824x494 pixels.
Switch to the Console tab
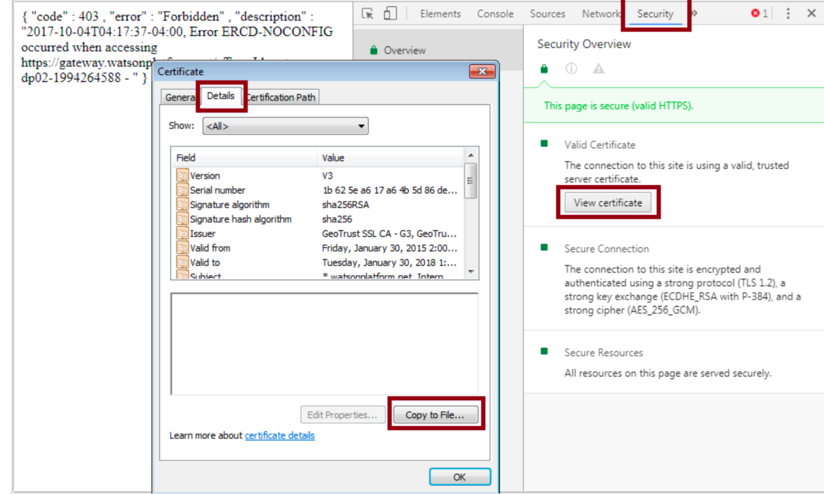coord(495,14)
